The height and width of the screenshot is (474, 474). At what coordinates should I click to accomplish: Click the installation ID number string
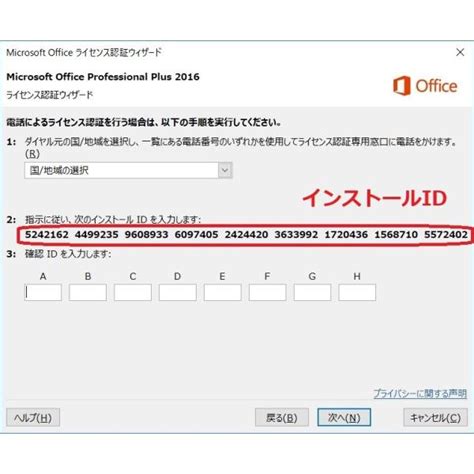246,235
